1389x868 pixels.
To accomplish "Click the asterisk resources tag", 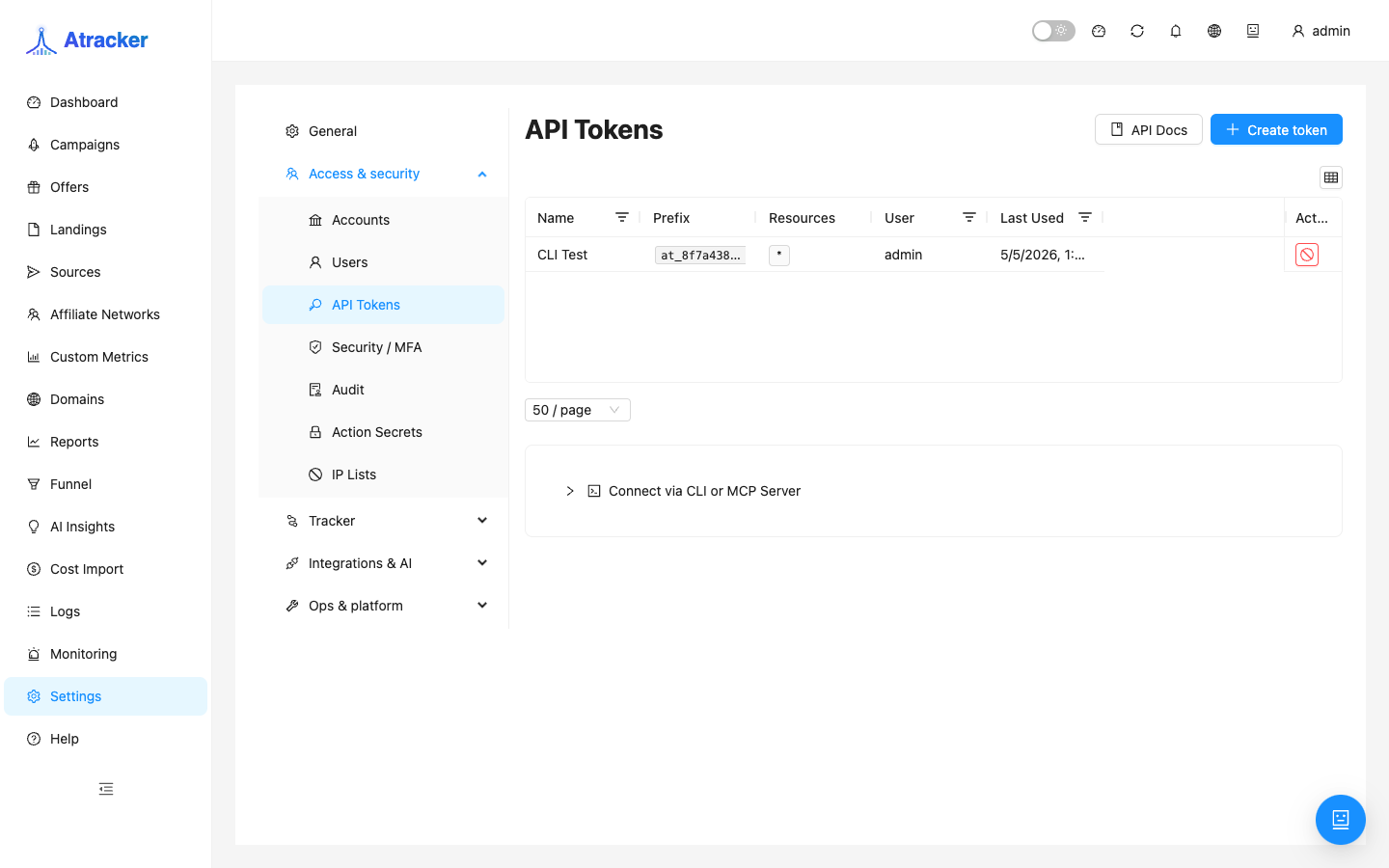I will 779,255.
